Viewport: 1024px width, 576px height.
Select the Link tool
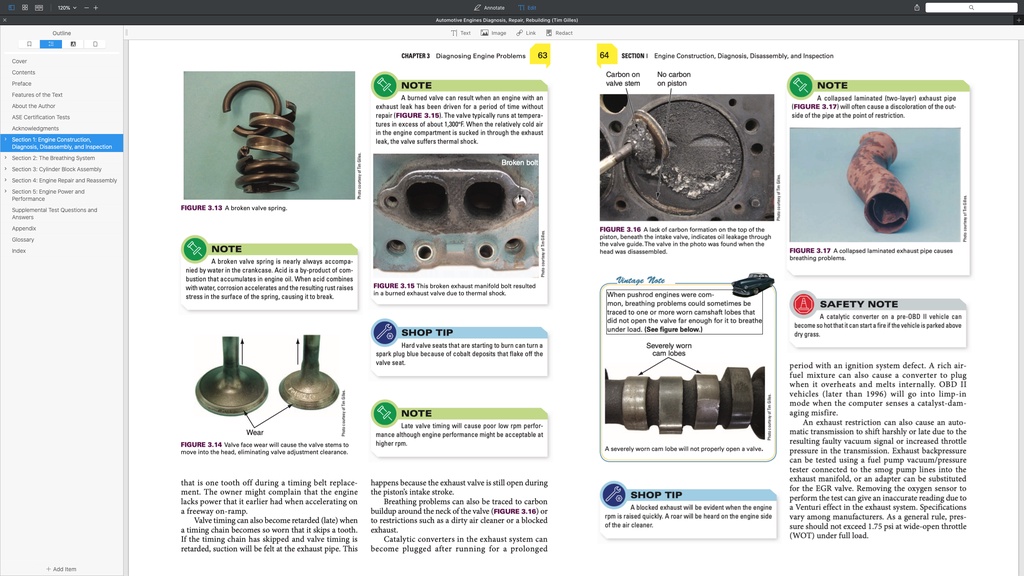coord(524,33)
